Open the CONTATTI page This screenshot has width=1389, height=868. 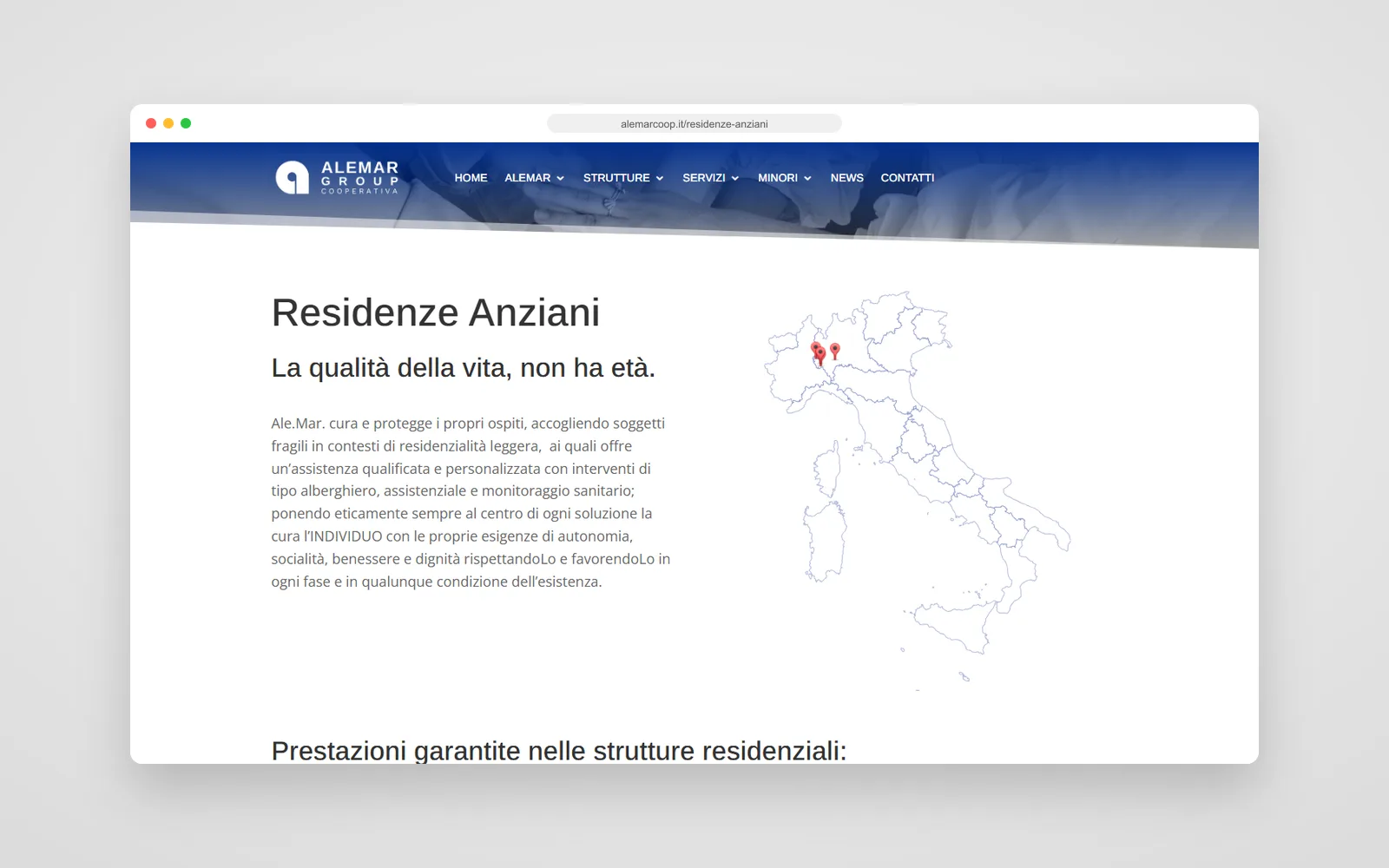click(x=907, y=178)
